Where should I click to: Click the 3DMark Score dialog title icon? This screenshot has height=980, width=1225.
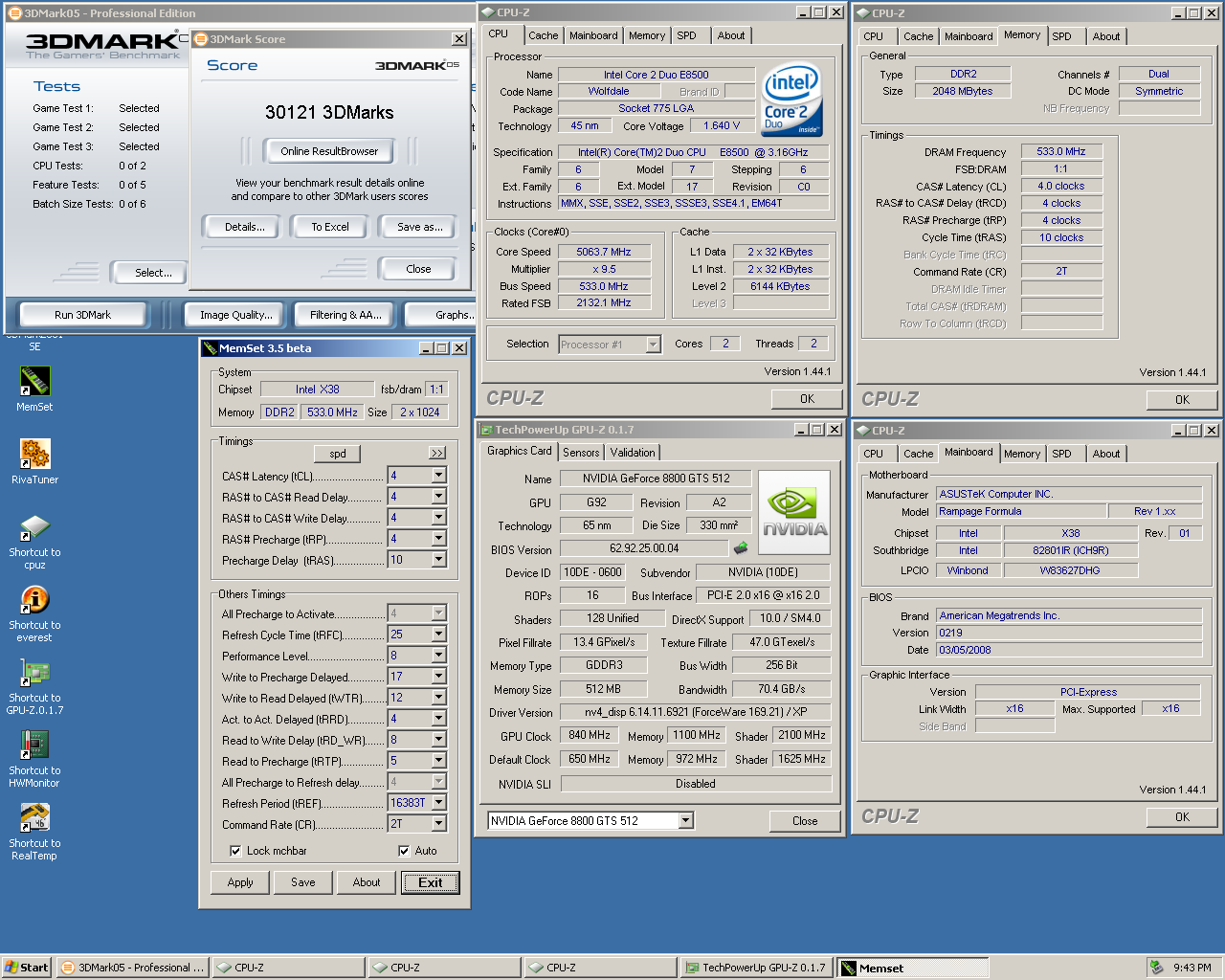[x=201, y=39]
